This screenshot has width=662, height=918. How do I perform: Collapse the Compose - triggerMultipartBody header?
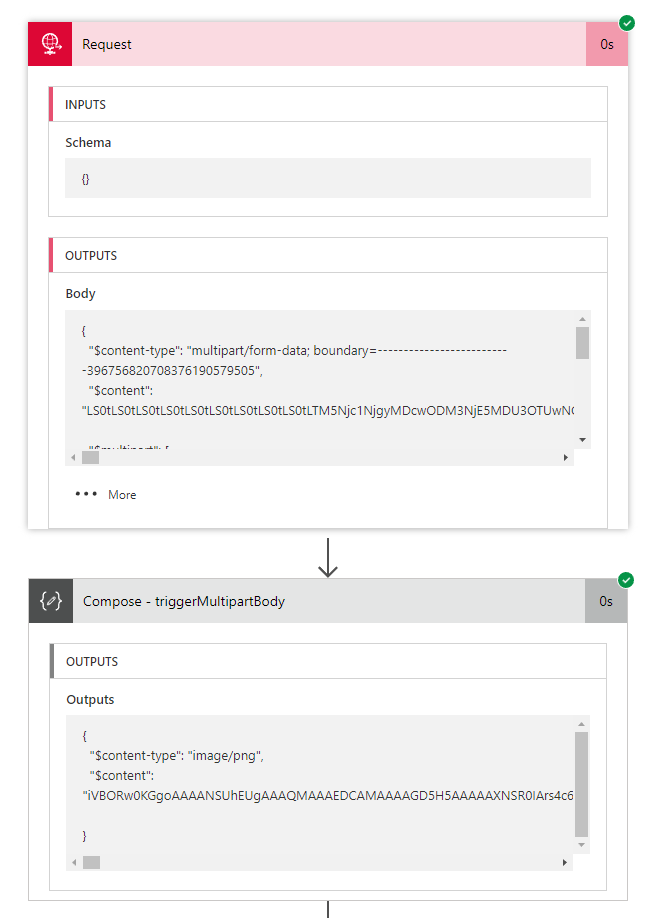pyautogui.click(x=328, y=601)
